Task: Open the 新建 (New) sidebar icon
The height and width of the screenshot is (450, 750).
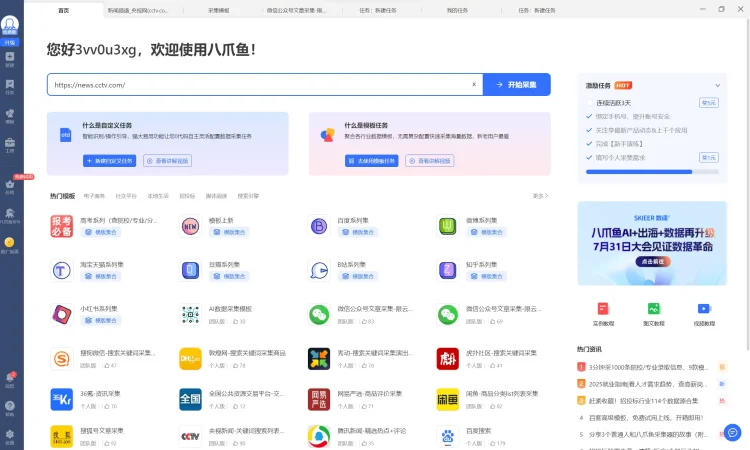Action: click(x=10, y=59)
